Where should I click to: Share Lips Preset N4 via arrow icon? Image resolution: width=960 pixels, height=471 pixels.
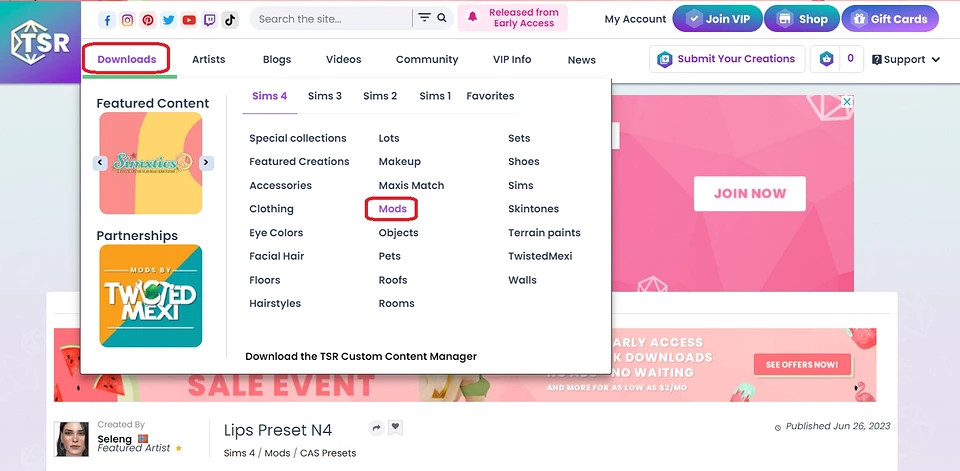(376, 428)
